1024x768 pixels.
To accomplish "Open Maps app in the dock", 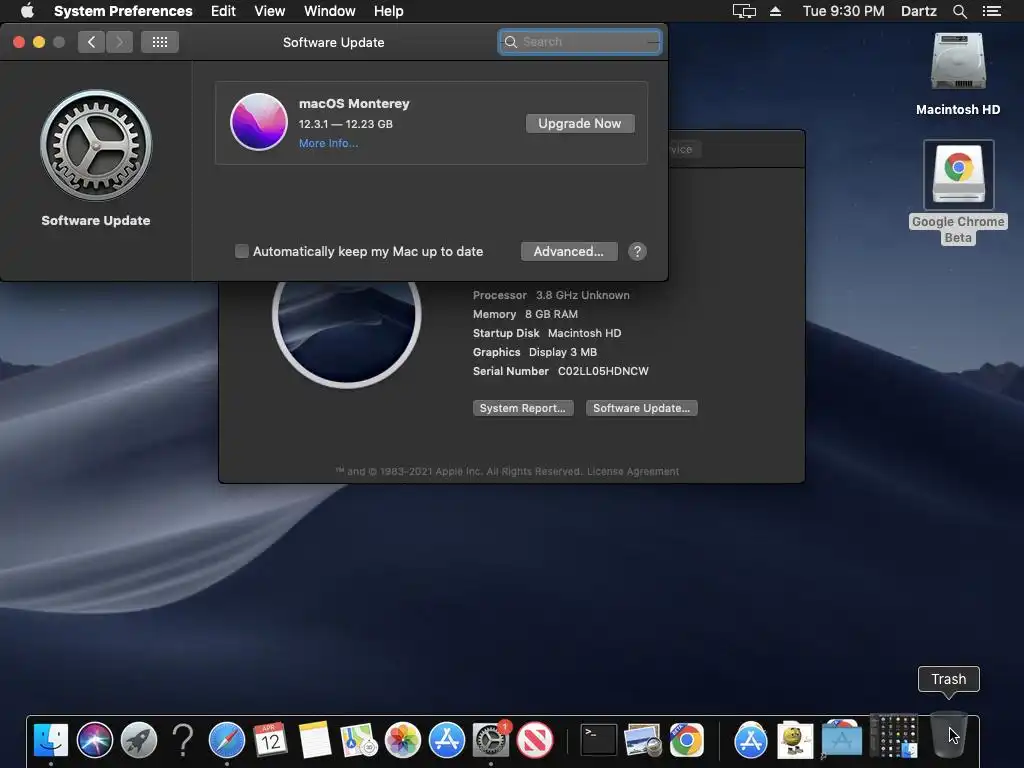I will point(359,740).
